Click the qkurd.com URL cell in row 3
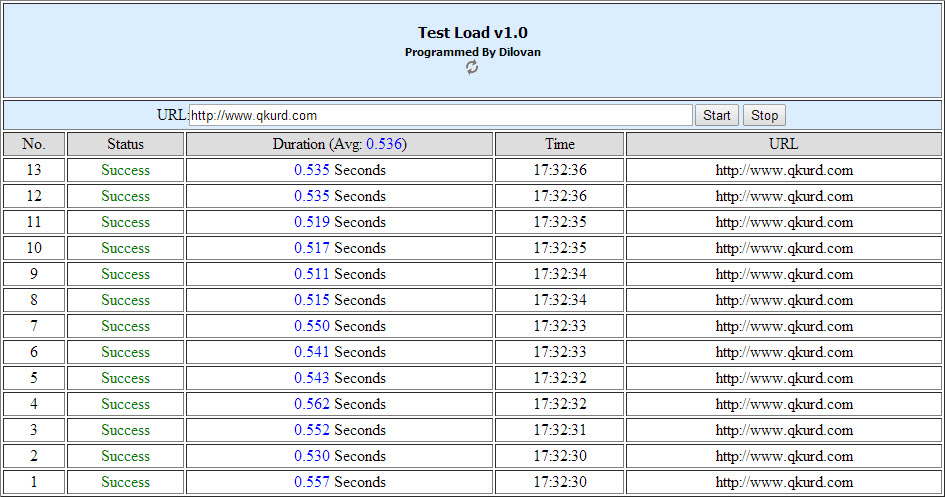Screen dimensions: 945x497 (783, 430)
